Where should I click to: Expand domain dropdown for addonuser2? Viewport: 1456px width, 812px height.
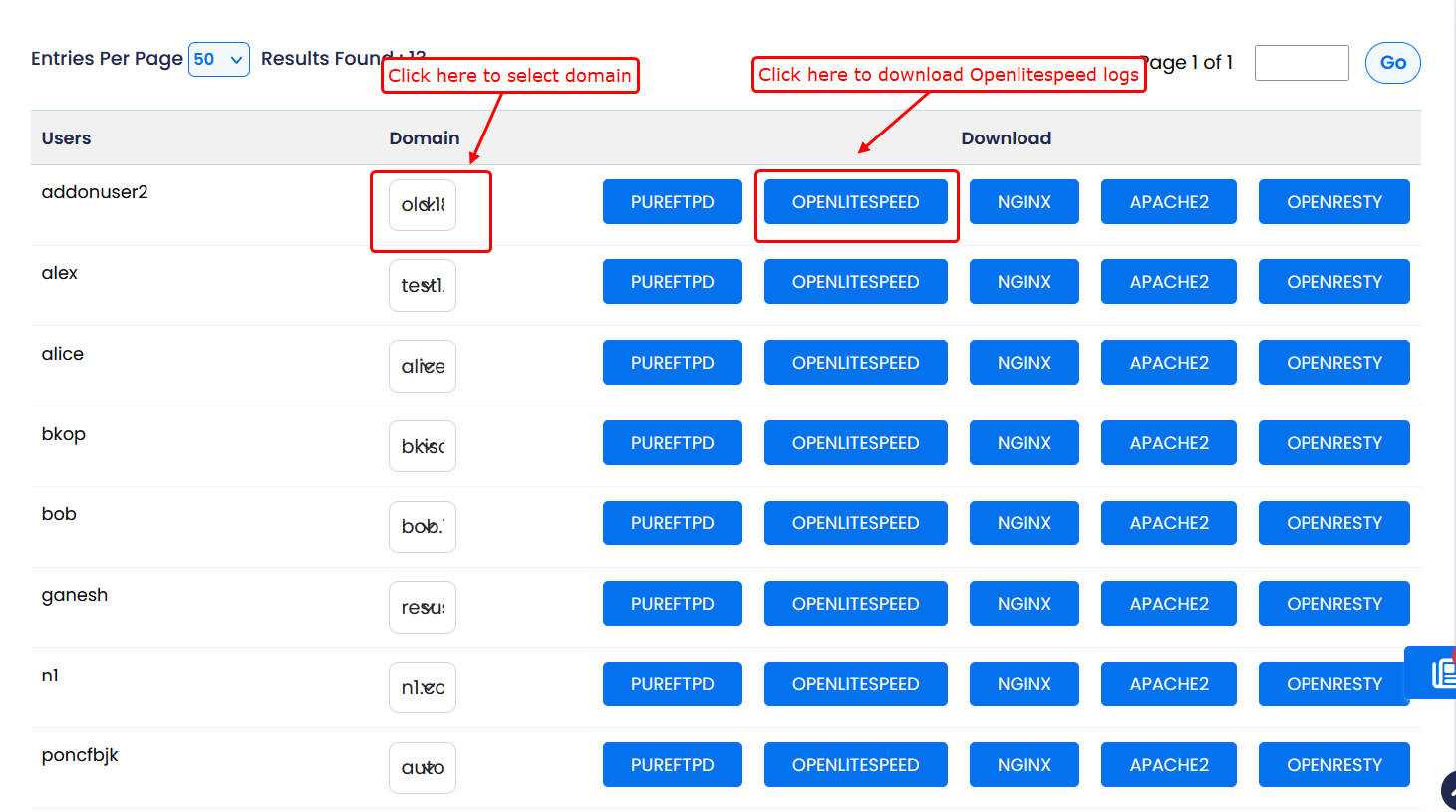click(x=423, y=205)
